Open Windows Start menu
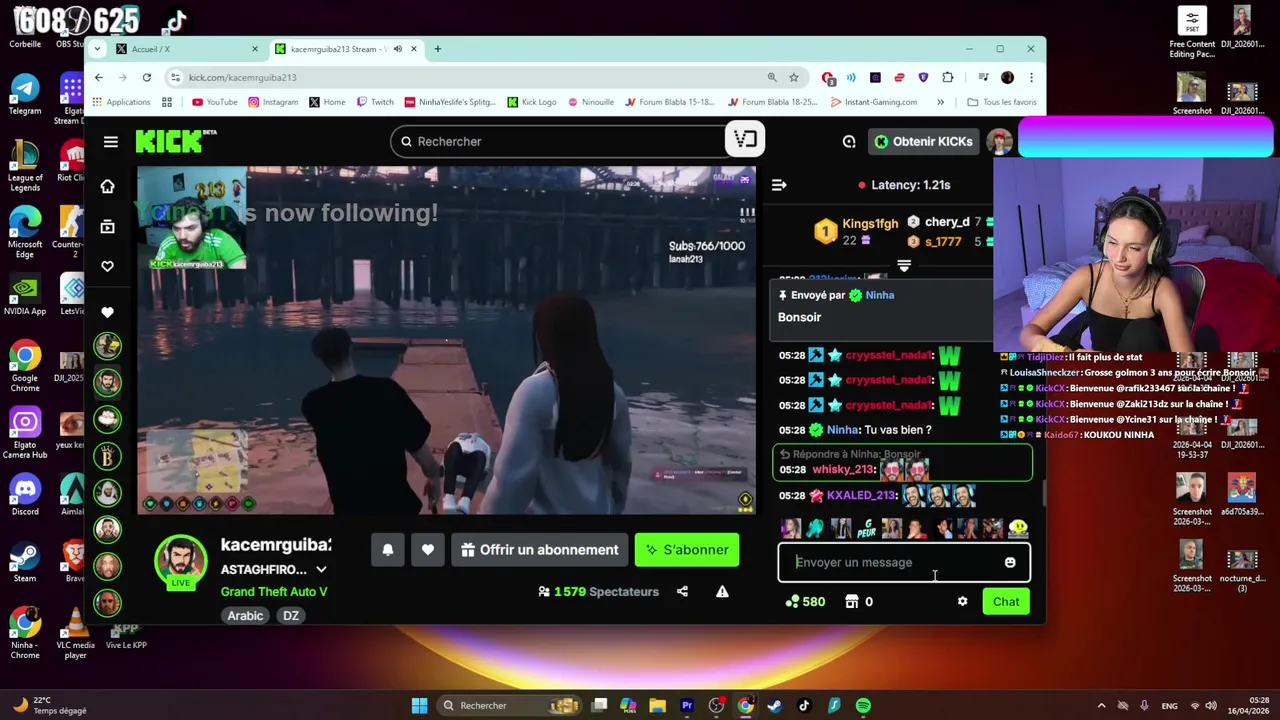Screen dimensions: 1280x720 (419, 706)
